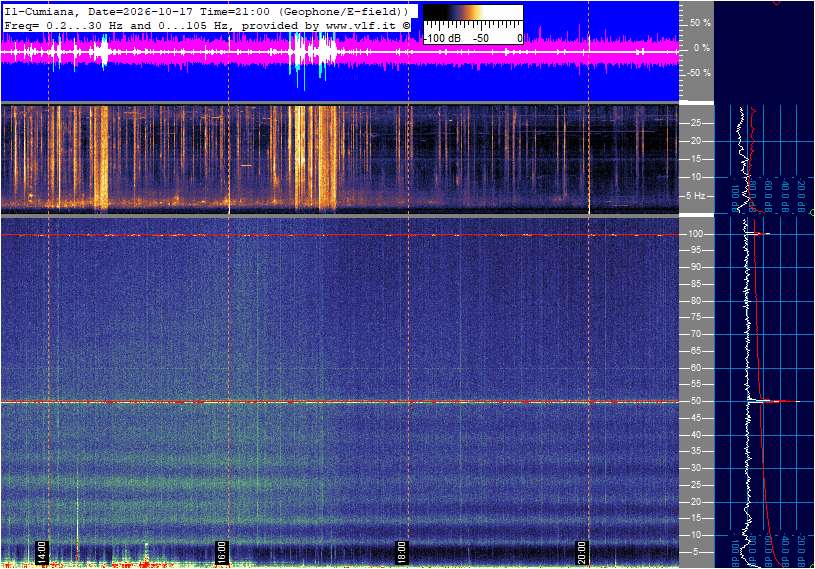Viewport: 815px width, 569px height.
Task: Click the title text 'I1-Cumiana, Date=2026-10-17 Time=21:00'
Action: click(x=137, y=11)
